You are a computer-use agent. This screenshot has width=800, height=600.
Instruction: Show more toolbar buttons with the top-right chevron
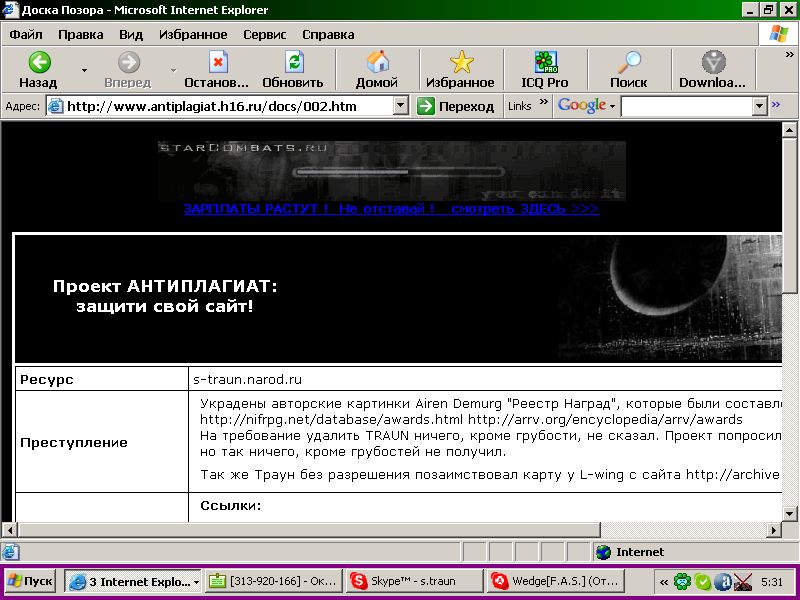pos(790,54)
